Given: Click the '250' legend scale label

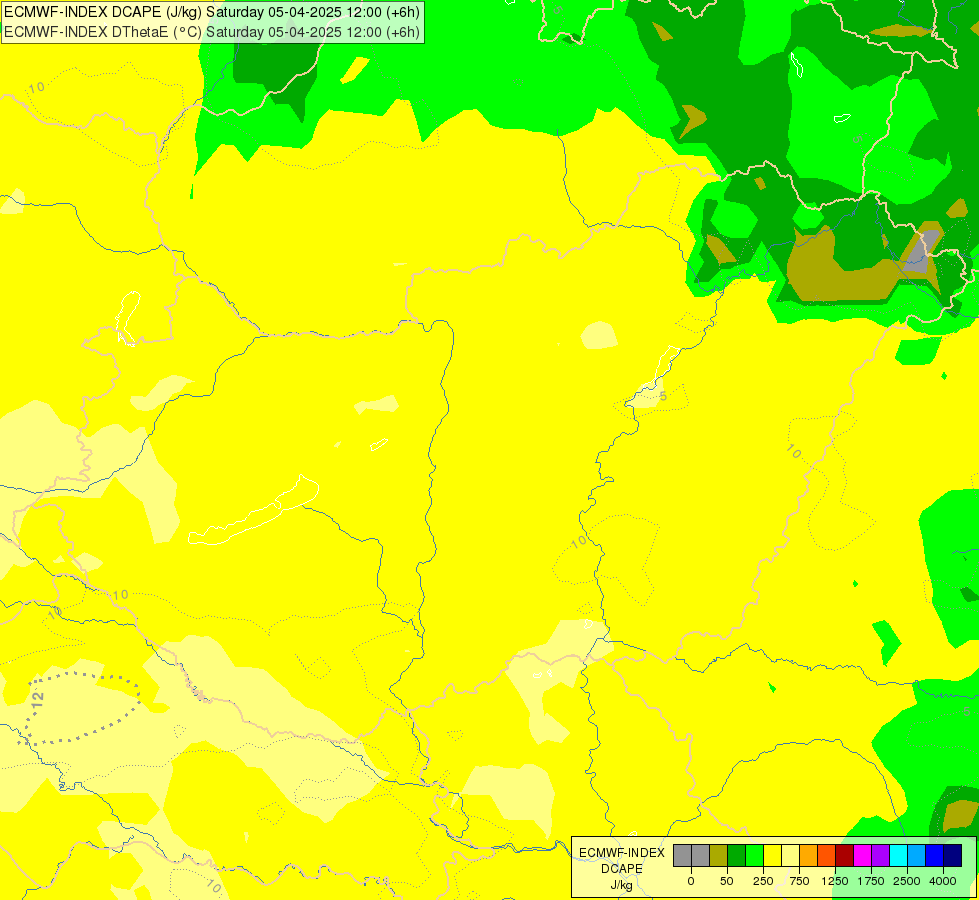Looking at the screenshot, I should (763, 881).
